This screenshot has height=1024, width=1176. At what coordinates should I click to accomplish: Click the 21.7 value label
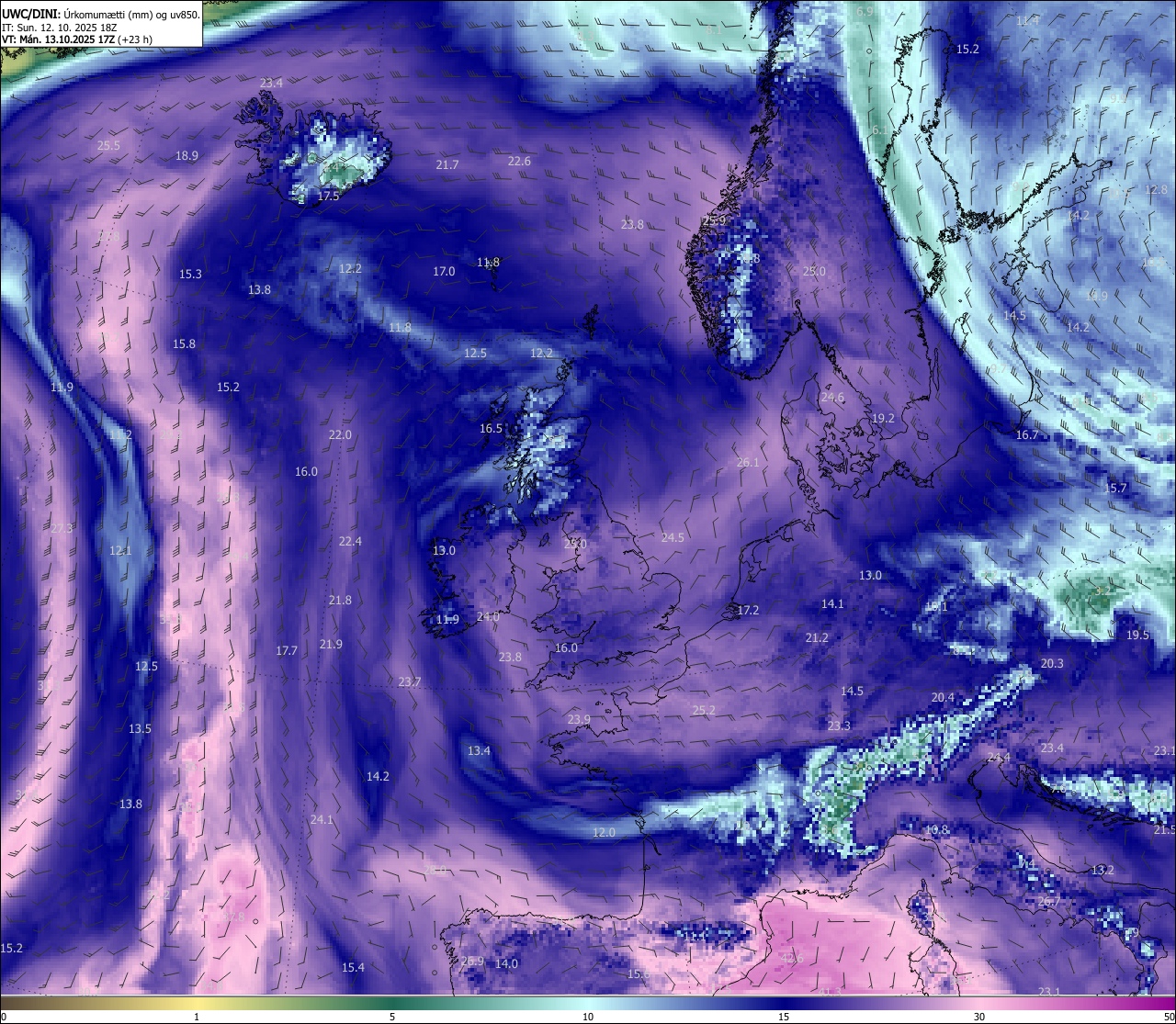[x=447, y=165]
